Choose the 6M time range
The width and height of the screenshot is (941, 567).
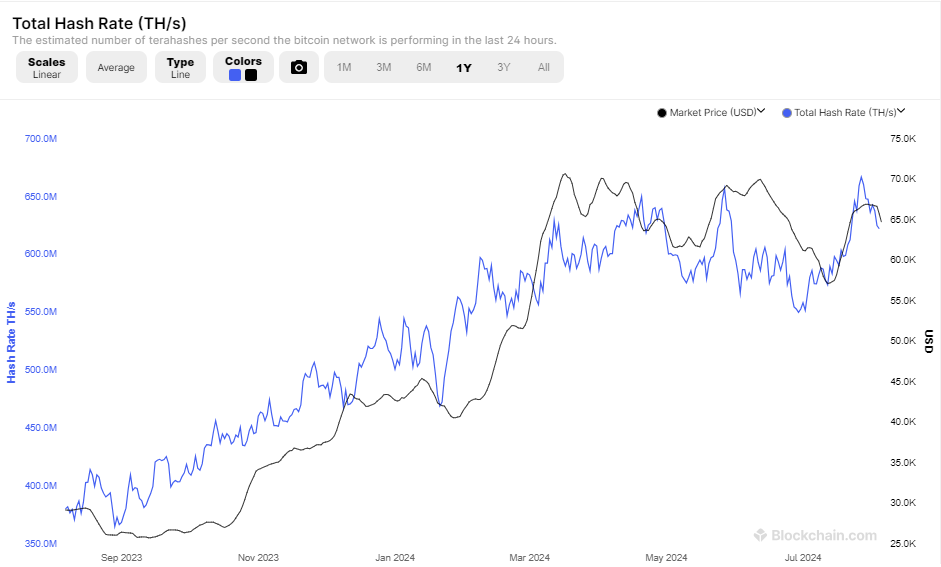[x=424, y=67]
